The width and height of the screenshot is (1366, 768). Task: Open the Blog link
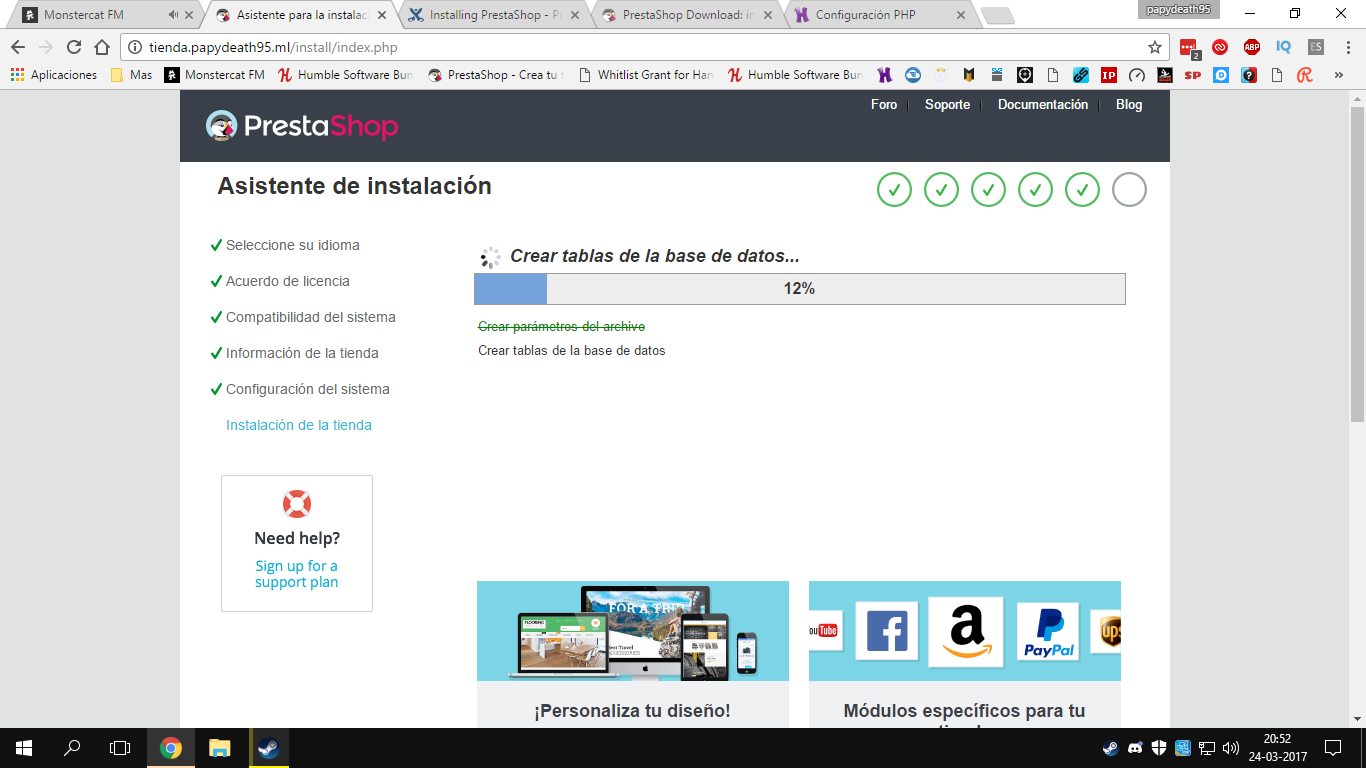click(1129, 105)
